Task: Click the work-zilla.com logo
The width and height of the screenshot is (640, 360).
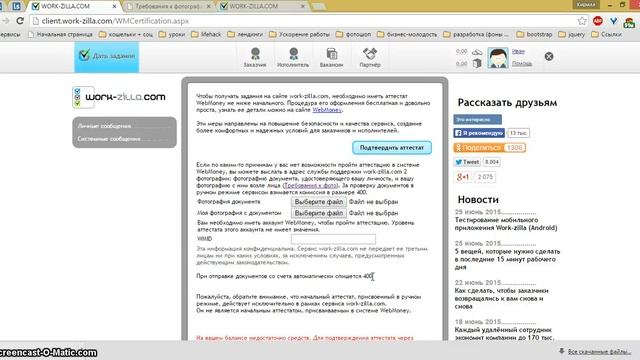Action: pyautogui.click(x=119, y=97)
